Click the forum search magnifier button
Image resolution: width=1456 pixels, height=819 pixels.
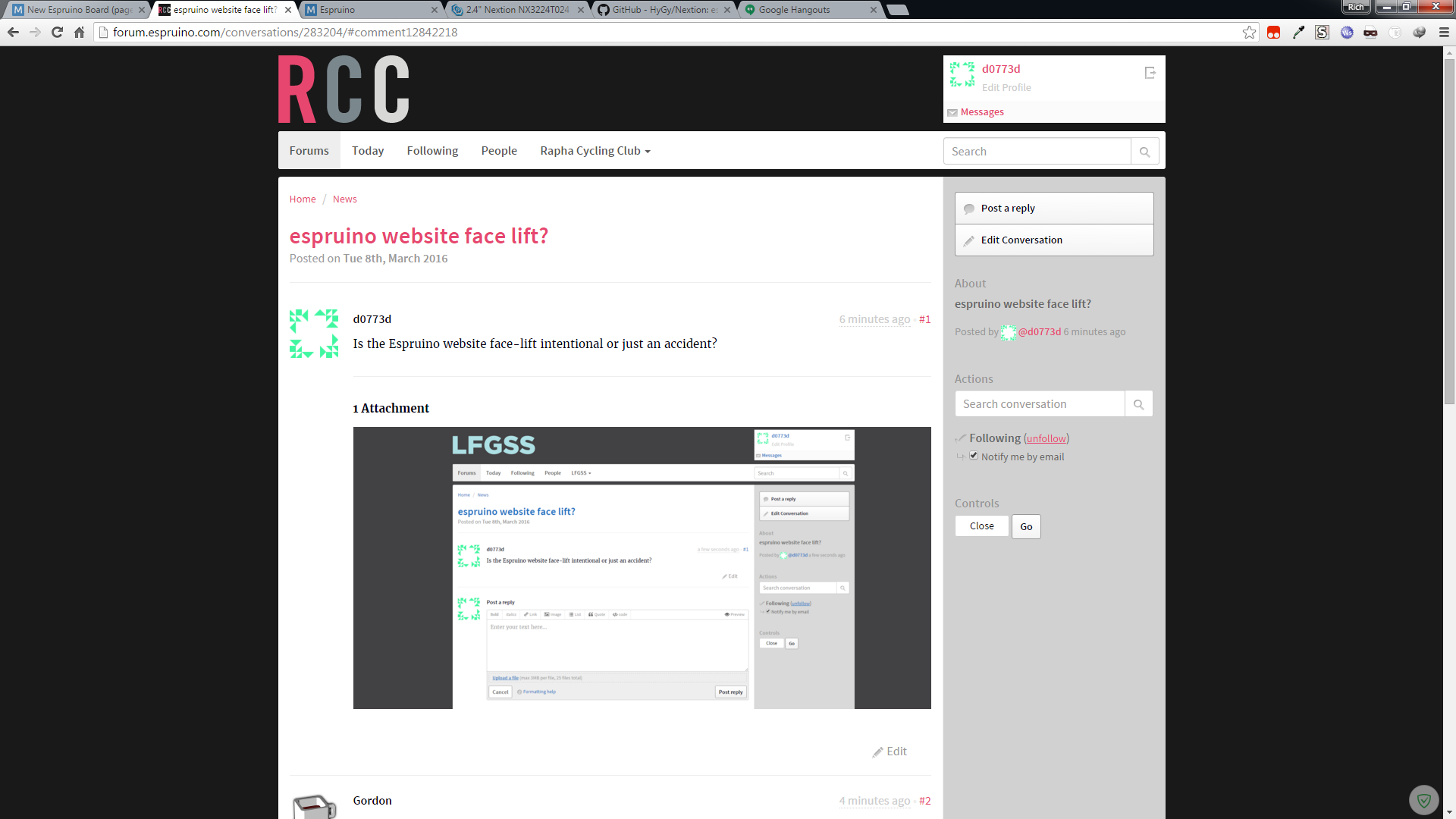pyautogui.click(x=1144, y=152)
